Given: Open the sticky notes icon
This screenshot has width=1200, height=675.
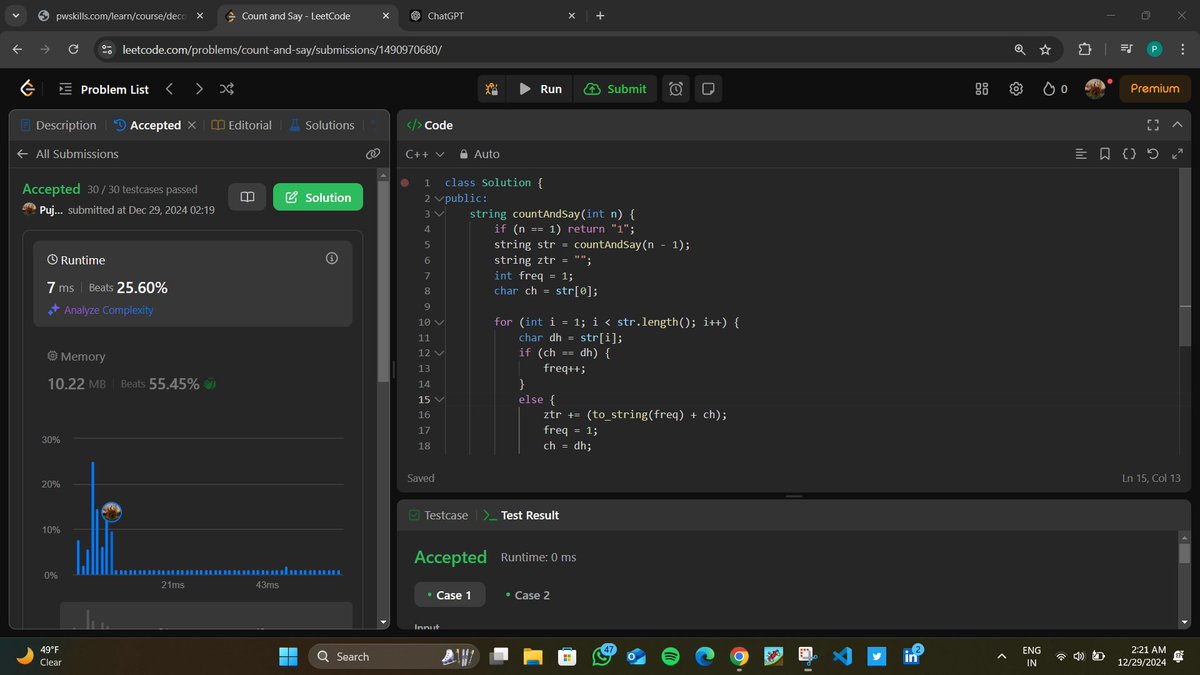Looking at the screenshot, I should coord(708,89).
